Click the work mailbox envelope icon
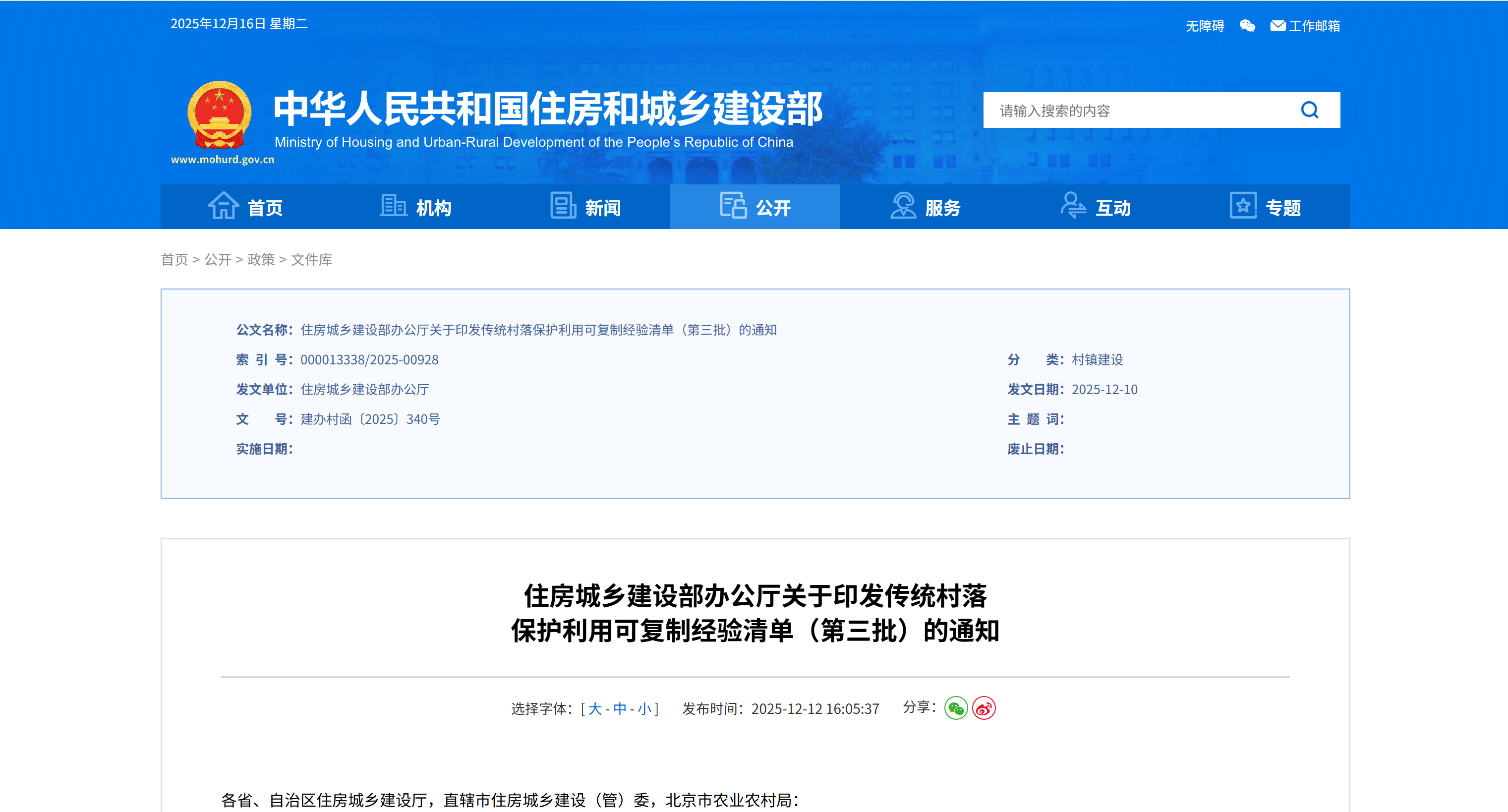 [x=1277, y=26]
